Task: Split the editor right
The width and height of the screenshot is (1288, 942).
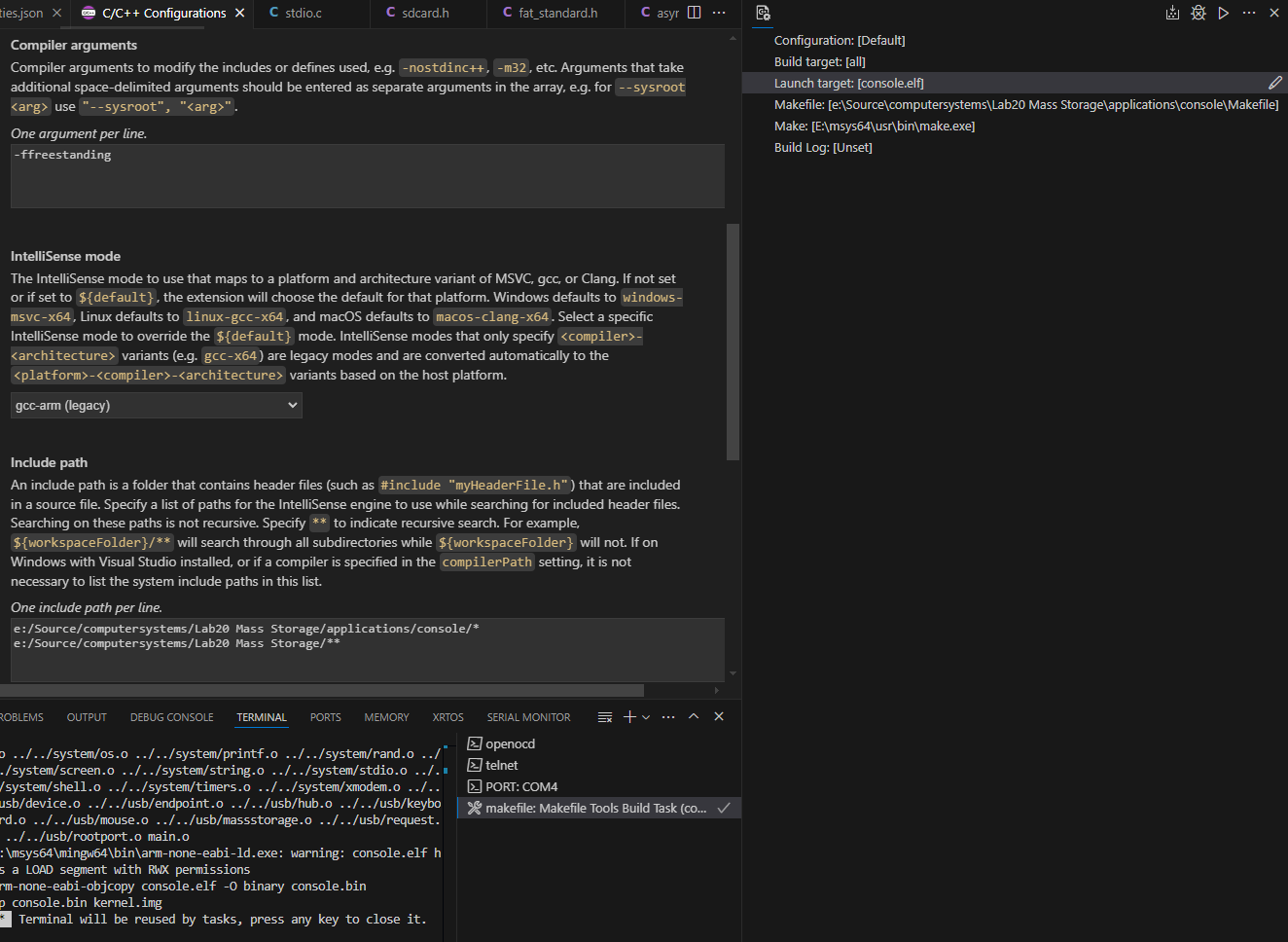Action: (694, 13)
